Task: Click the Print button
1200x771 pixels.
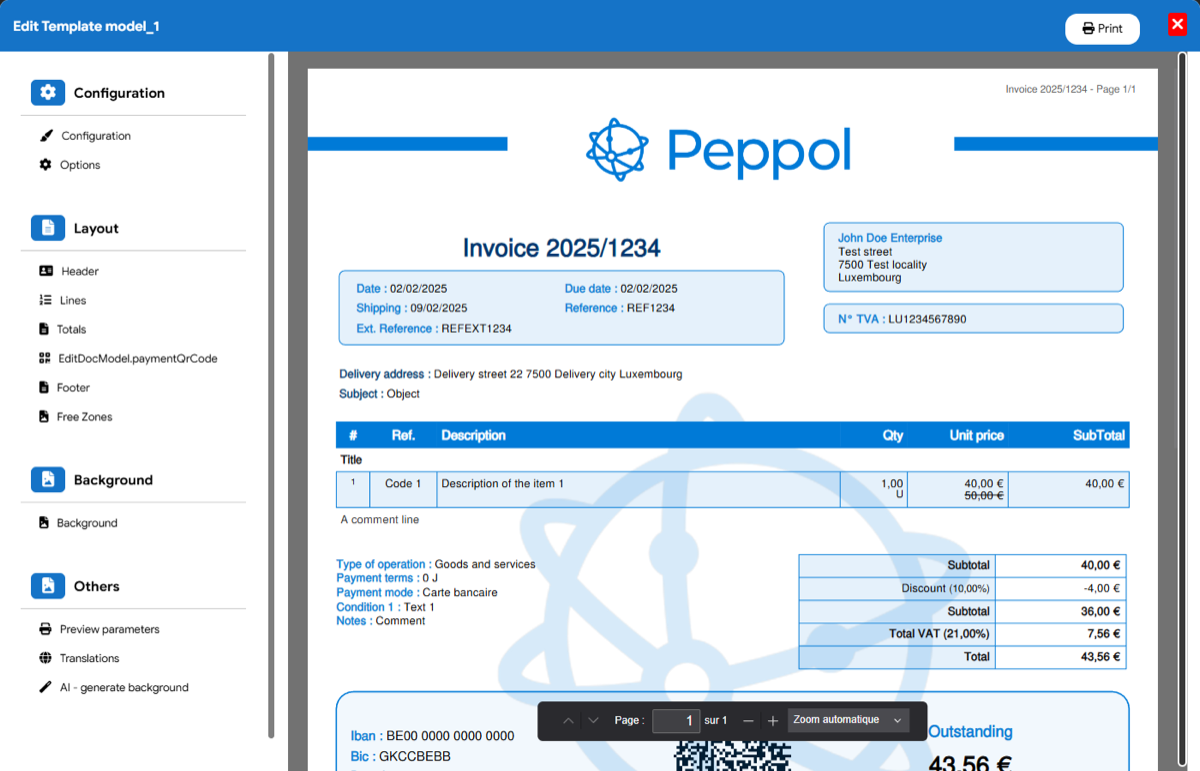Action: click(1102, 28)
